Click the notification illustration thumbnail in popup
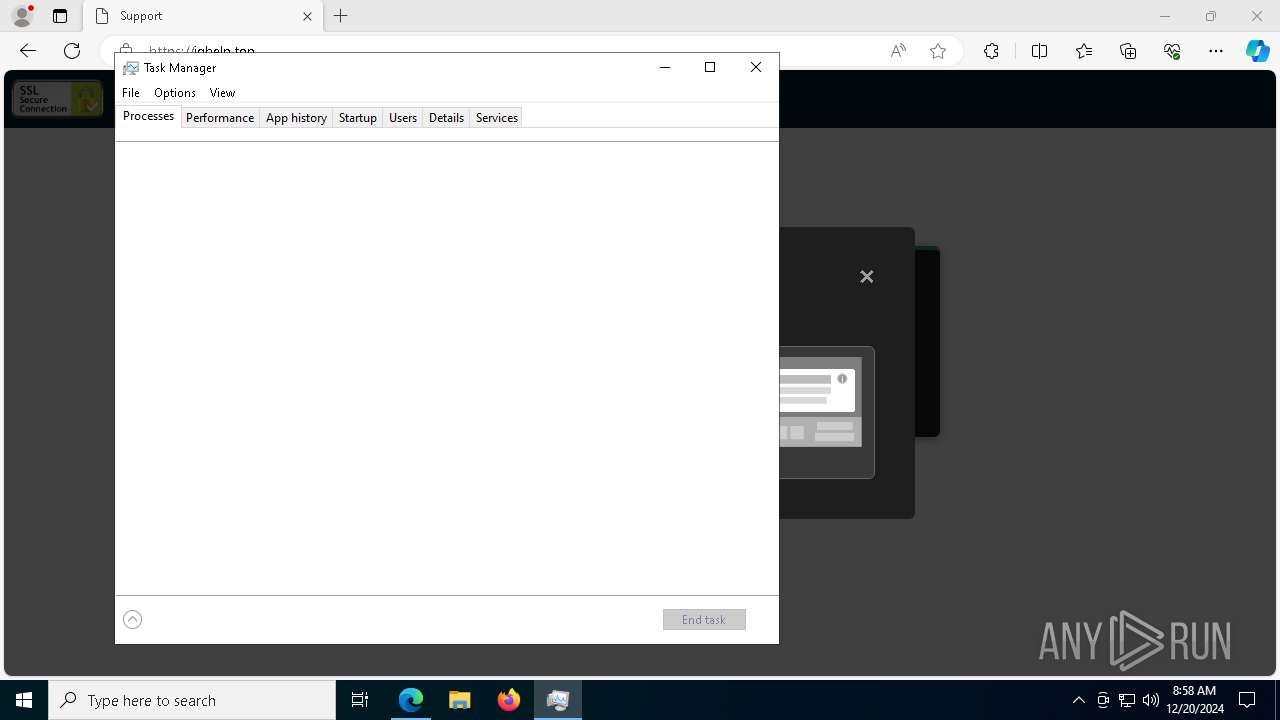1280x720 pixels. (821, 412)
